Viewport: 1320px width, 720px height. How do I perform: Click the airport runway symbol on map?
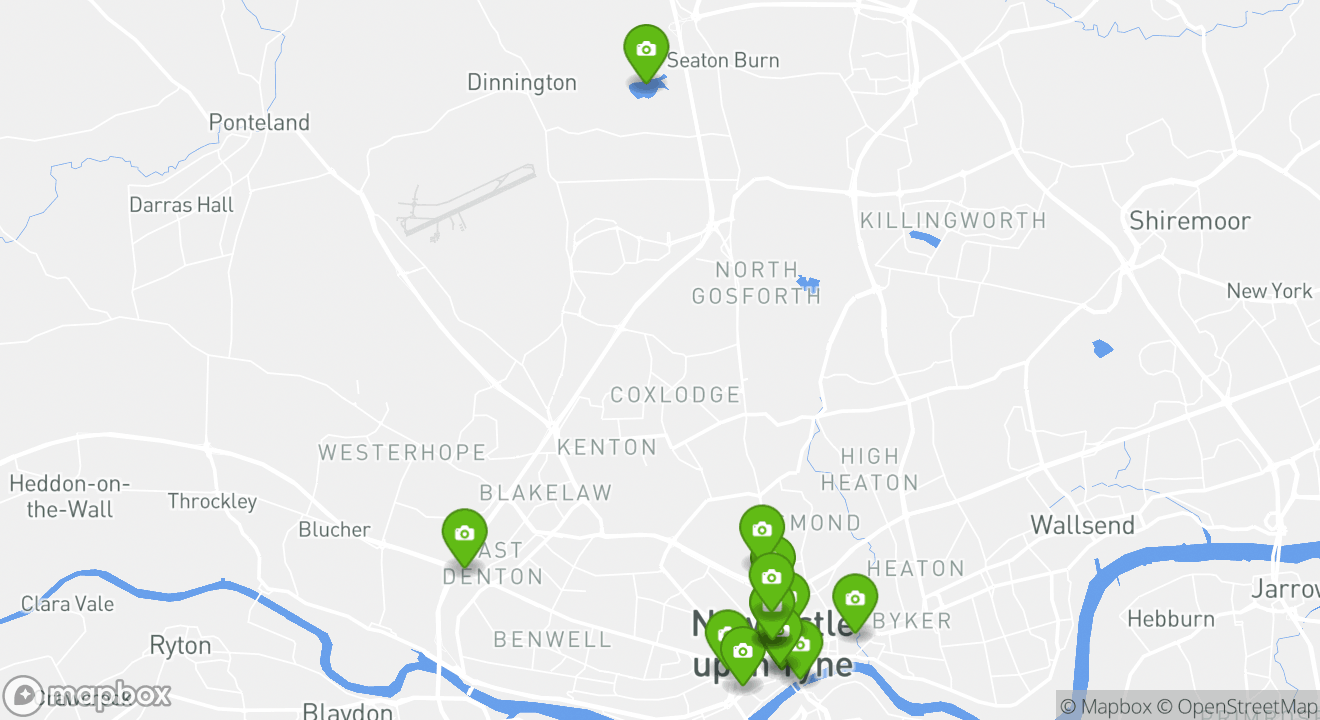pyautogui.click(x=466, y=203)
